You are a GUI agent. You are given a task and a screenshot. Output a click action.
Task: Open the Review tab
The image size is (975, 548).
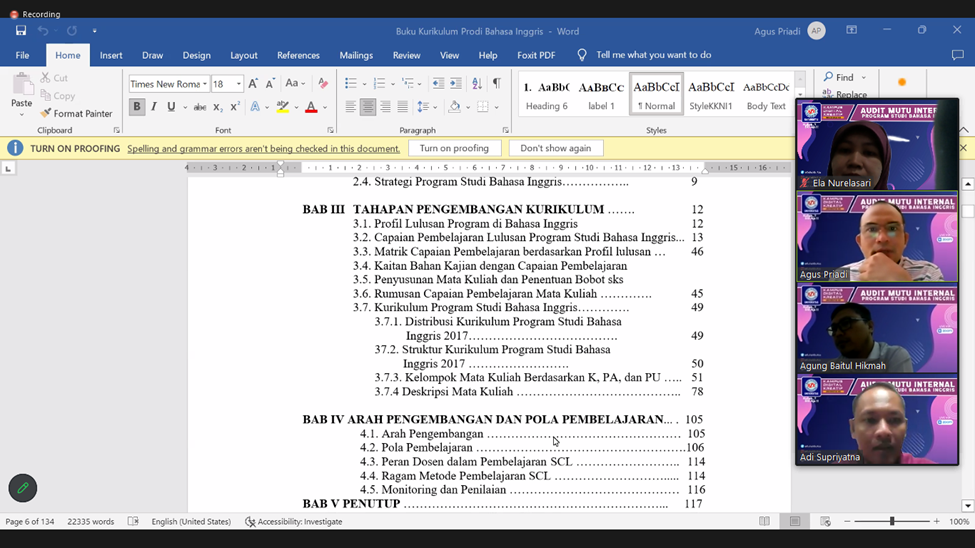point(407,55)
